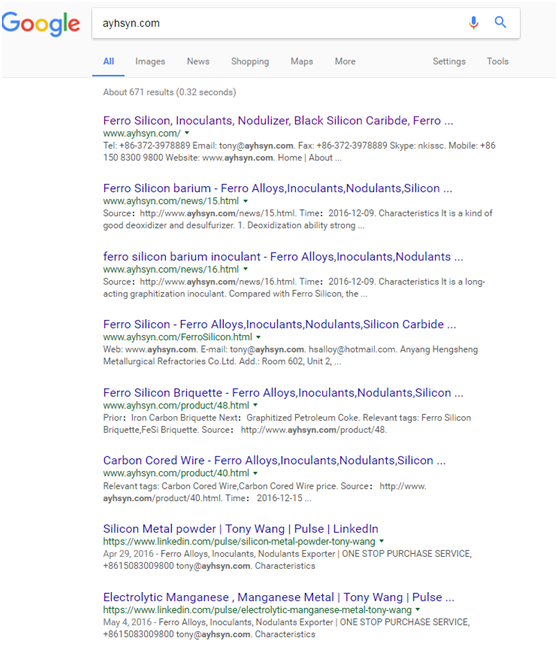Image resolution: width=558 pixels, height=646 pixels.
Task: Expand dropdown arrow next to news/15.html URL
Action: click(x=246, y=201)
